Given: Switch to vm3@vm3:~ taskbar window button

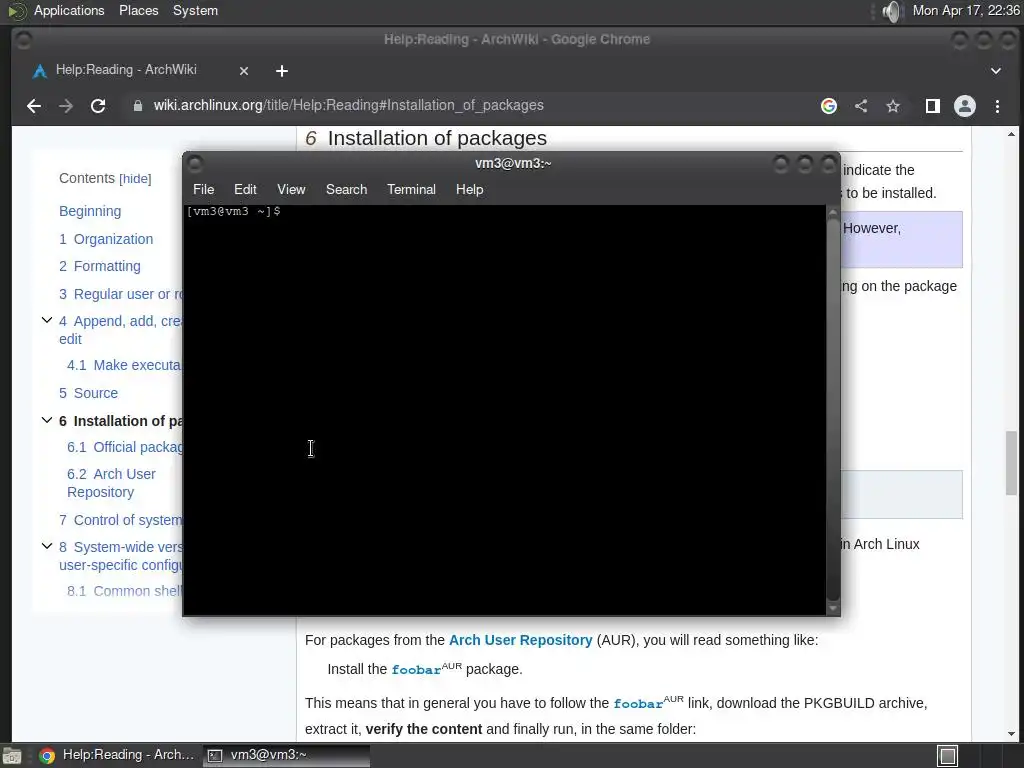Looking at the screenshot, I should 287,756.
